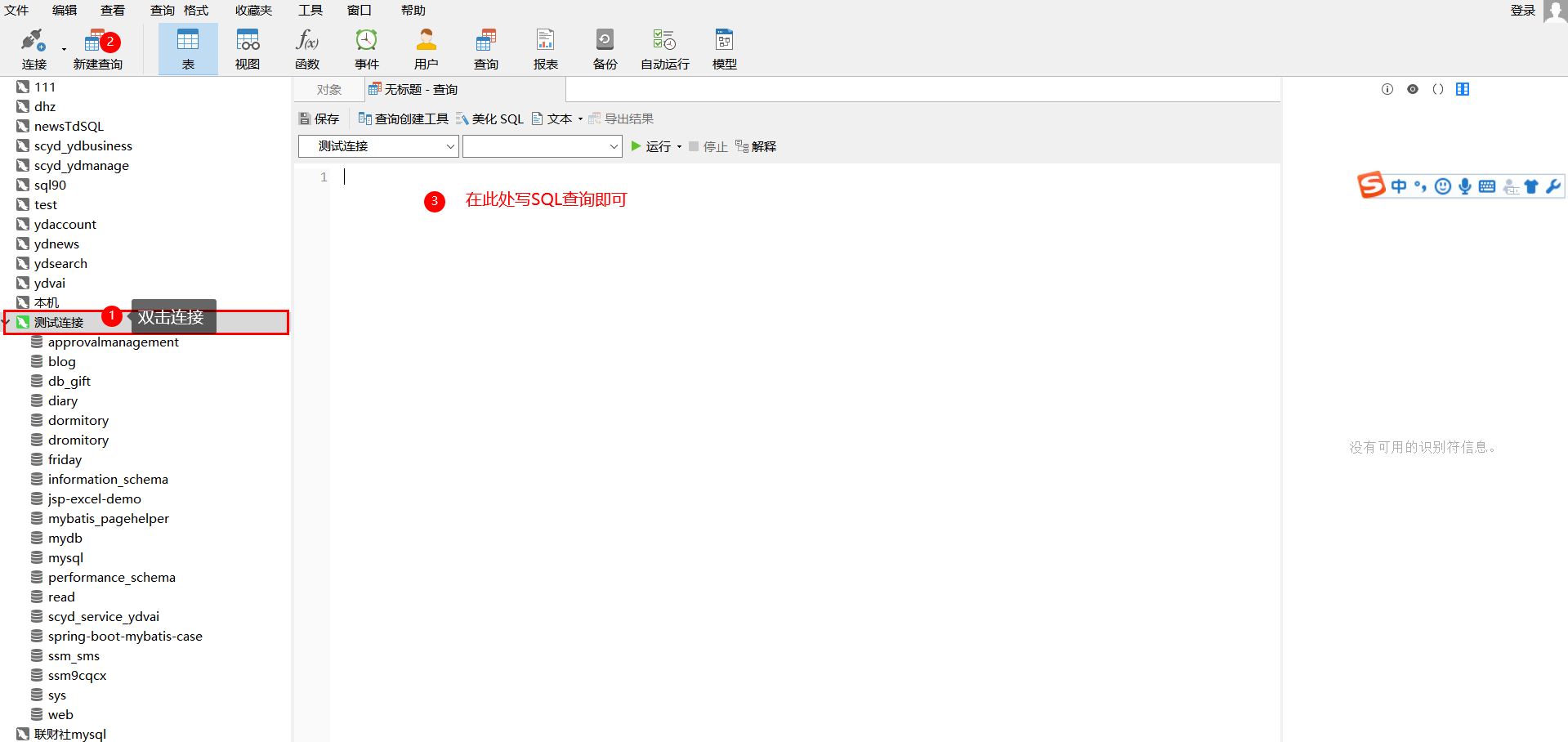Select the 联财社mysql connection
The image size is (1568, 742).
click(69, 734)
